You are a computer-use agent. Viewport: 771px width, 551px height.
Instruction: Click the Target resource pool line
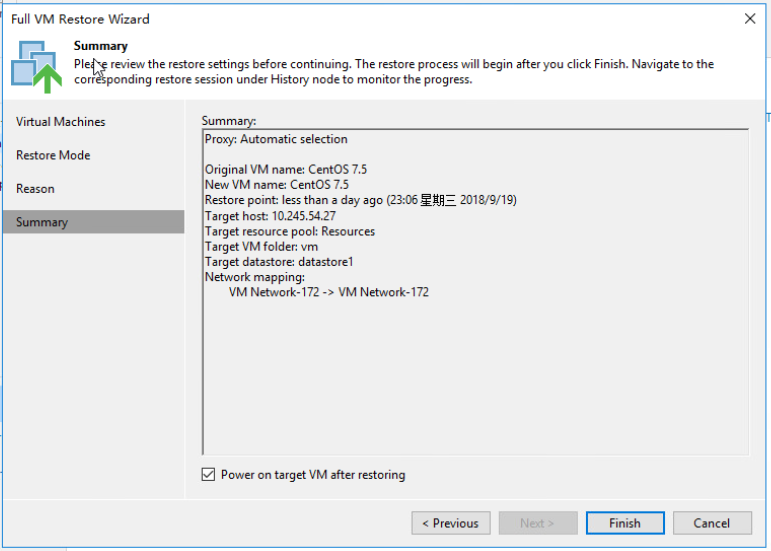(290, 231)
